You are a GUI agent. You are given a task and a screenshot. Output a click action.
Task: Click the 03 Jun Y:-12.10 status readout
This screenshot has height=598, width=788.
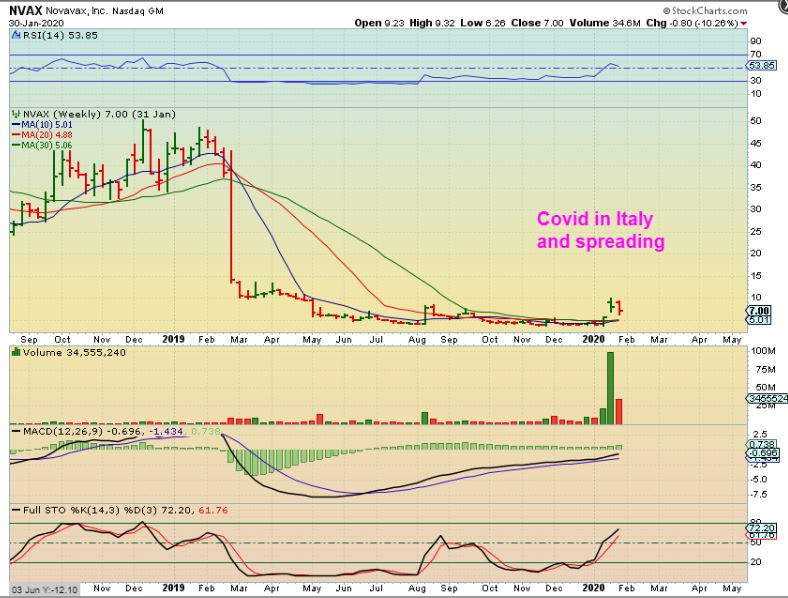pyautogui.click(x=45, y=590)
